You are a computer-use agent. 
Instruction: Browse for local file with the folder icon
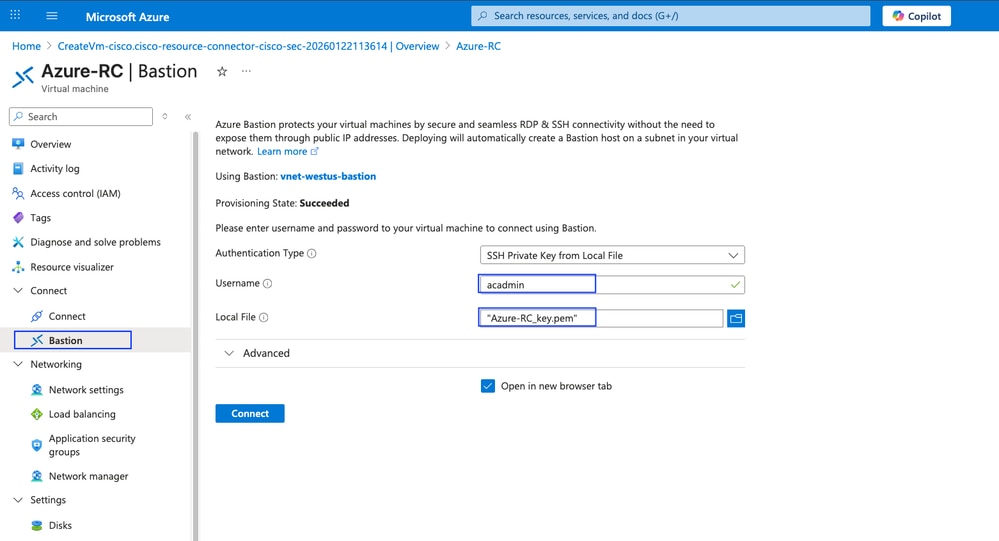click(x=736, y=318)
